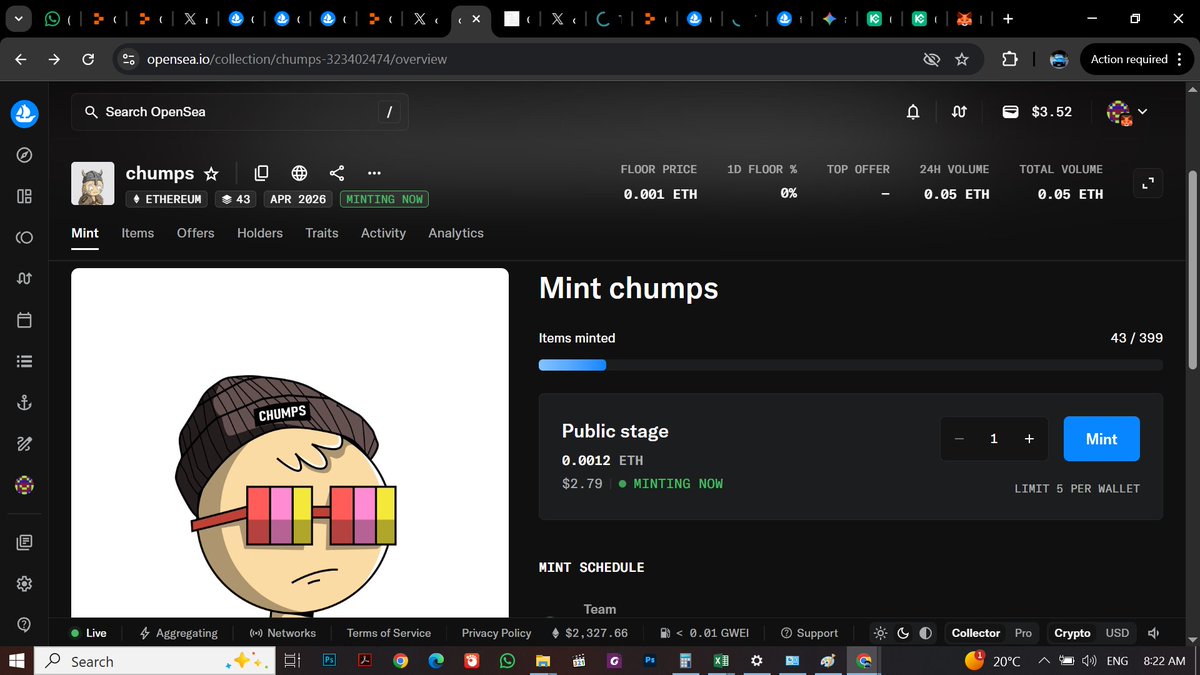Click the Search OpenSea field
Viewport: 1200px width, 675px height.
[x=240, y=112]
